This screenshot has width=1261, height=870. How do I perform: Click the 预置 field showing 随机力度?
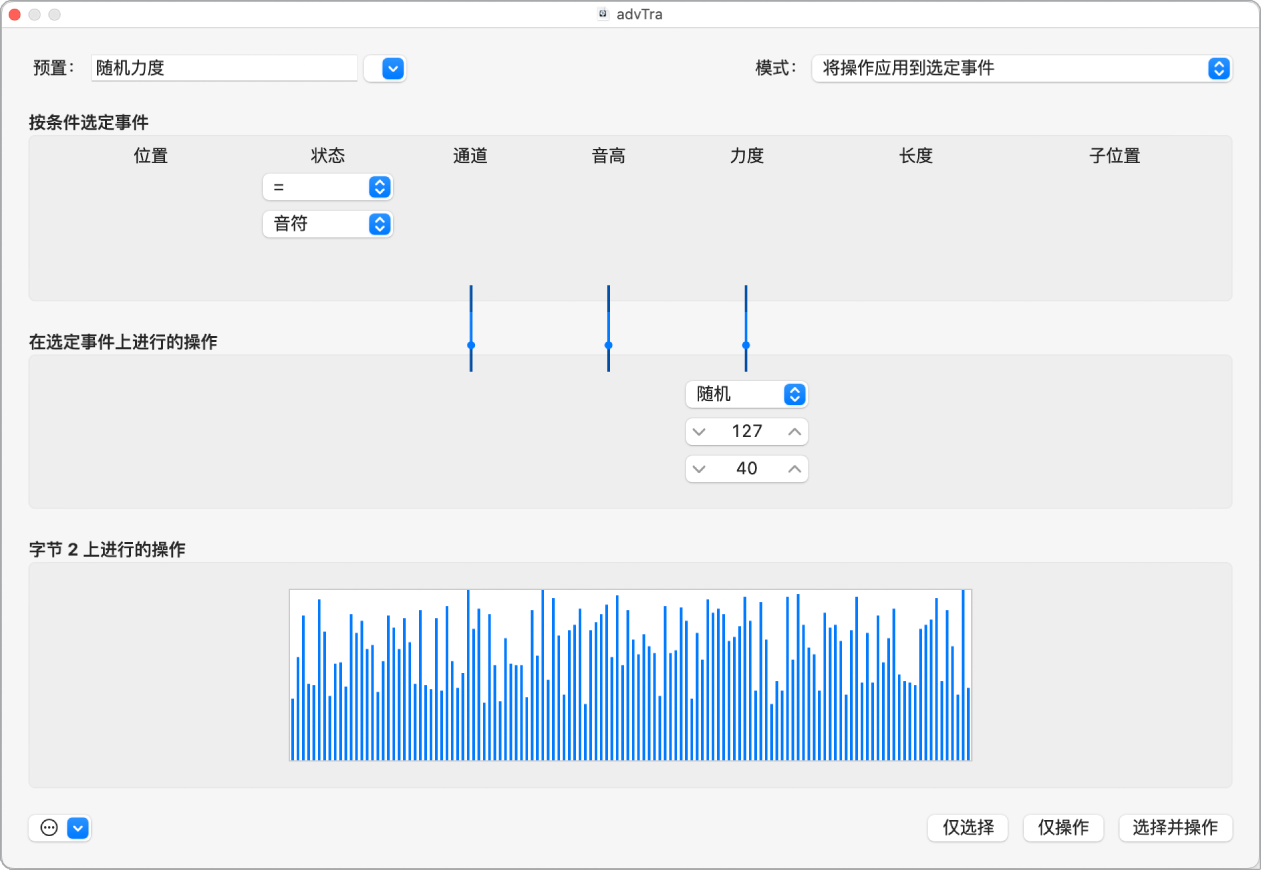click(223, 68)
